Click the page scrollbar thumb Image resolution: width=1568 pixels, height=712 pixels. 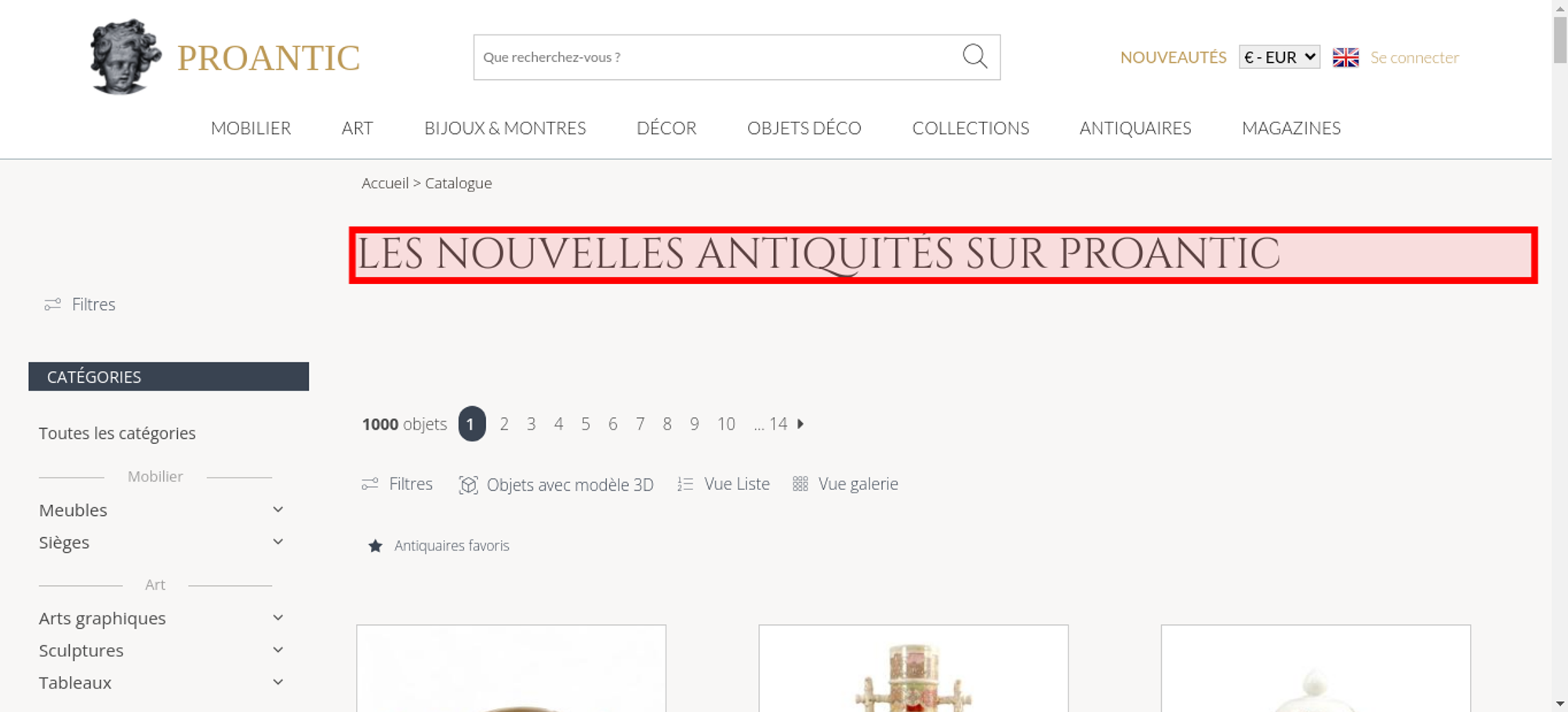pos(1560,39)
